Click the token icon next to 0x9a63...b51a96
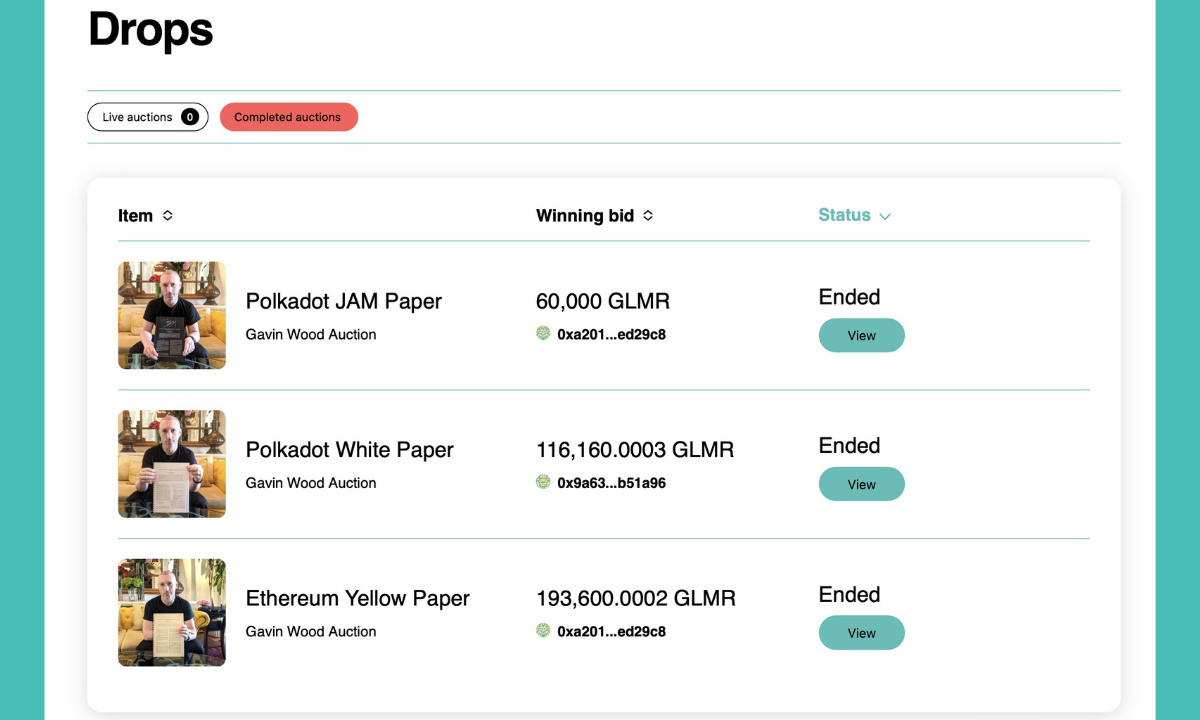The image size is (1200, 720). [x=543, y=482]
